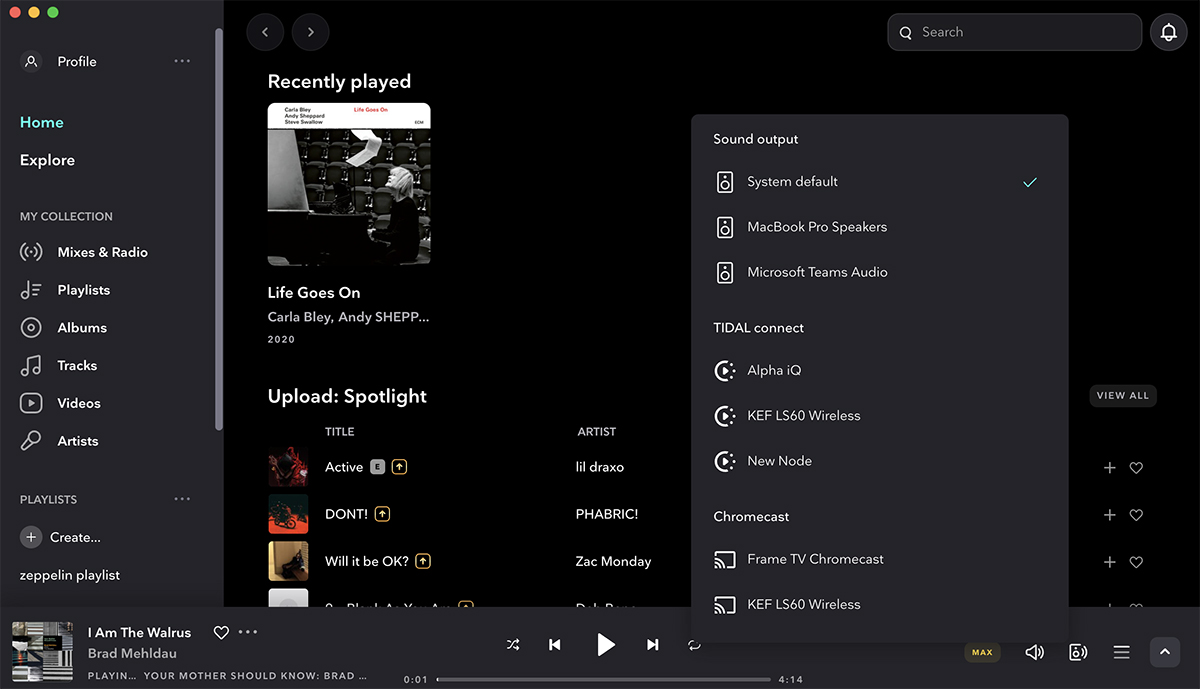This screenshot has height=689, width=1200.
Task: Select the Artists sidebar icon
Action: pyautogui.click(x=31, y=440)
